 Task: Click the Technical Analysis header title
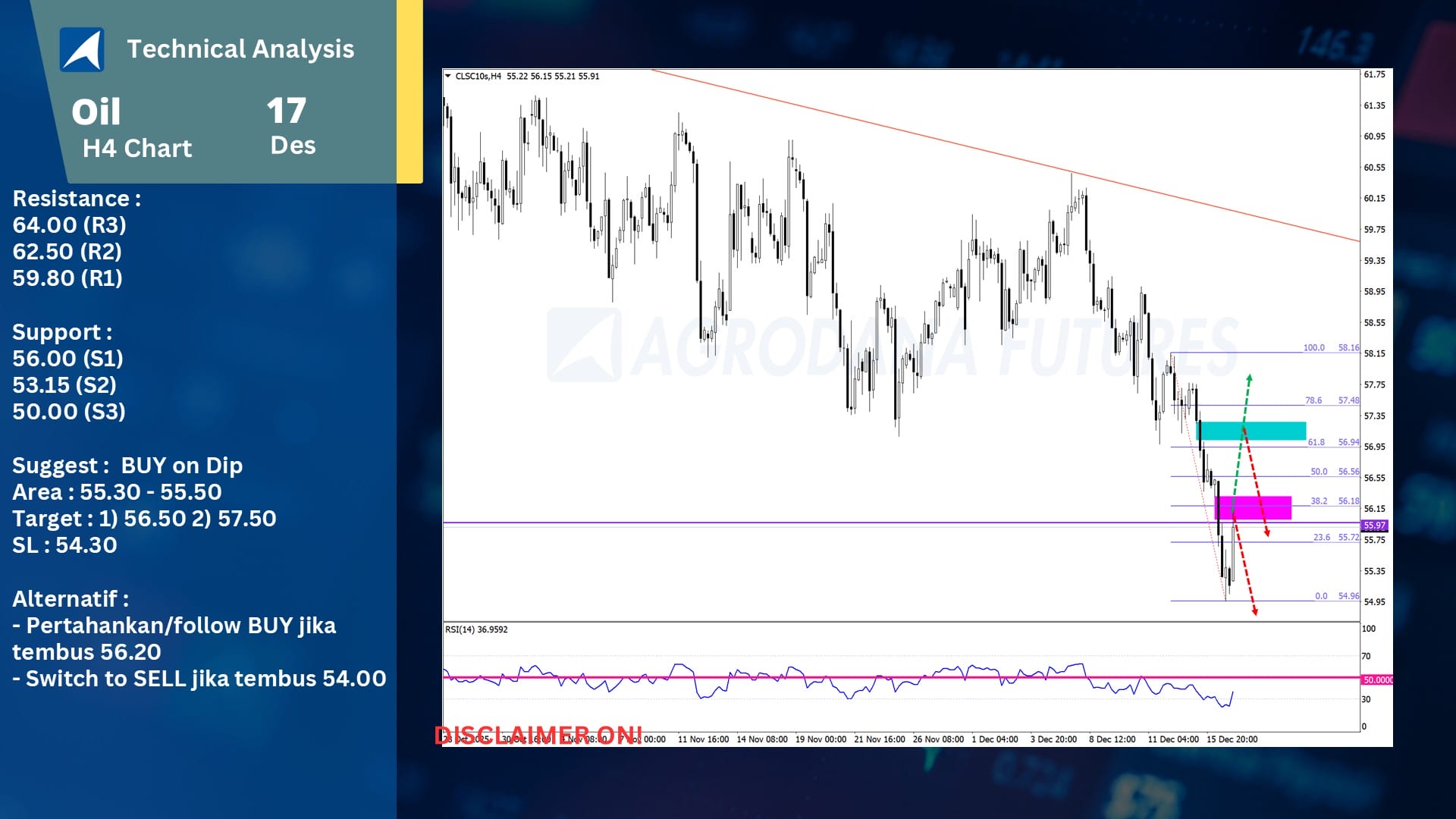(x=240, y=49)
